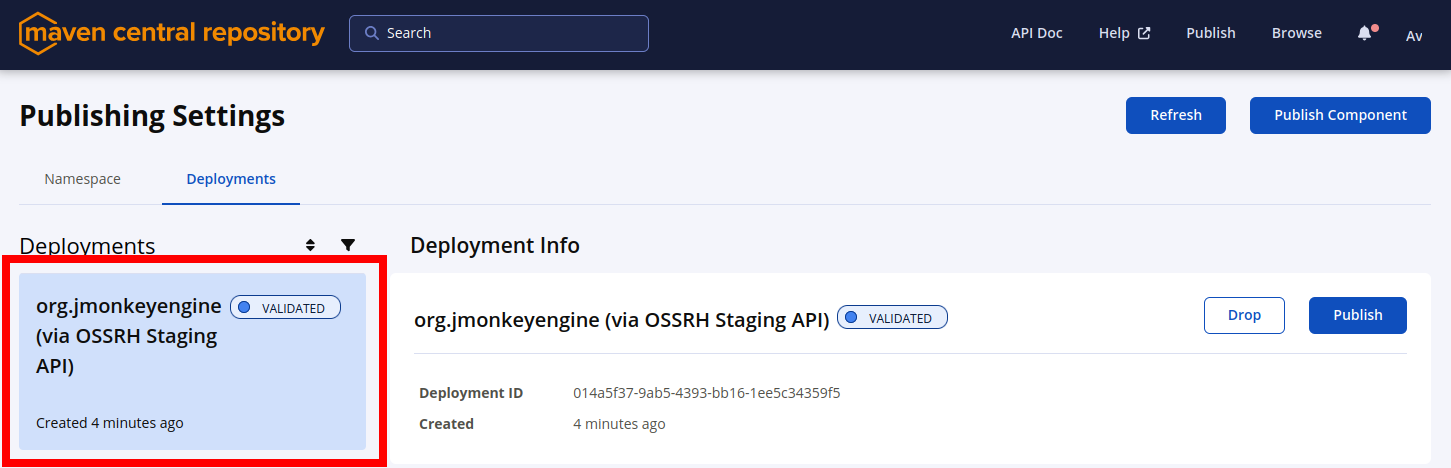The width and height of the screenshot is (1451, 468).
Task: Select the Deployments tab
Action: [231, 179]
